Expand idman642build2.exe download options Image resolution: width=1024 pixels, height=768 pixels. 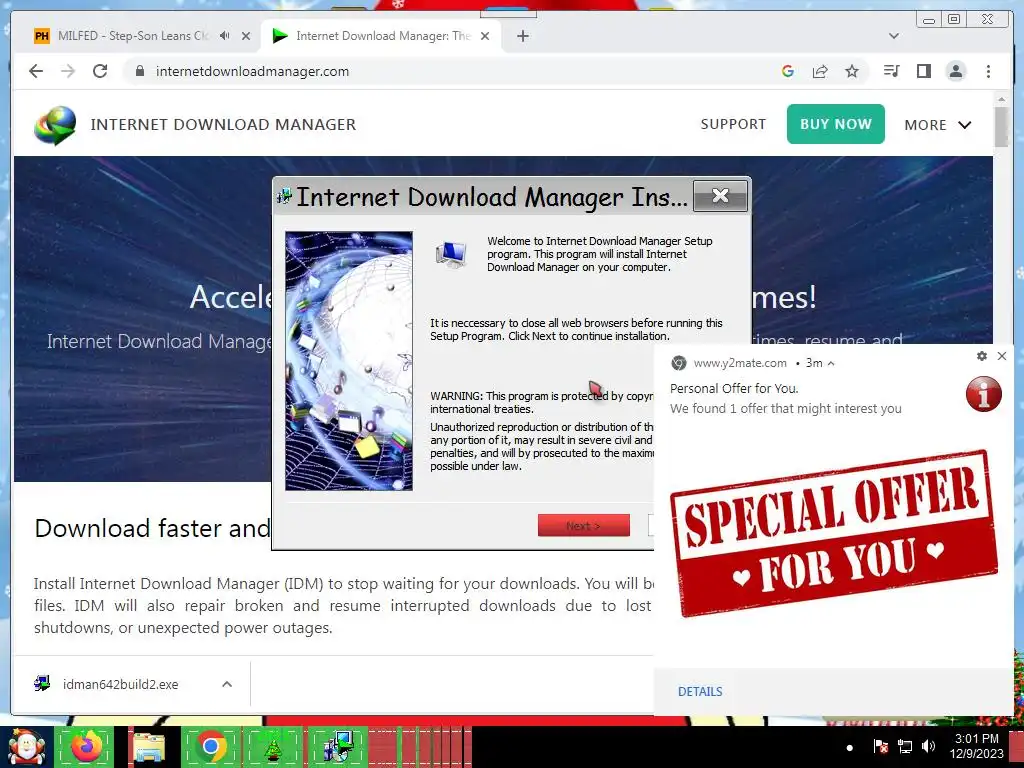pos(227,684)
